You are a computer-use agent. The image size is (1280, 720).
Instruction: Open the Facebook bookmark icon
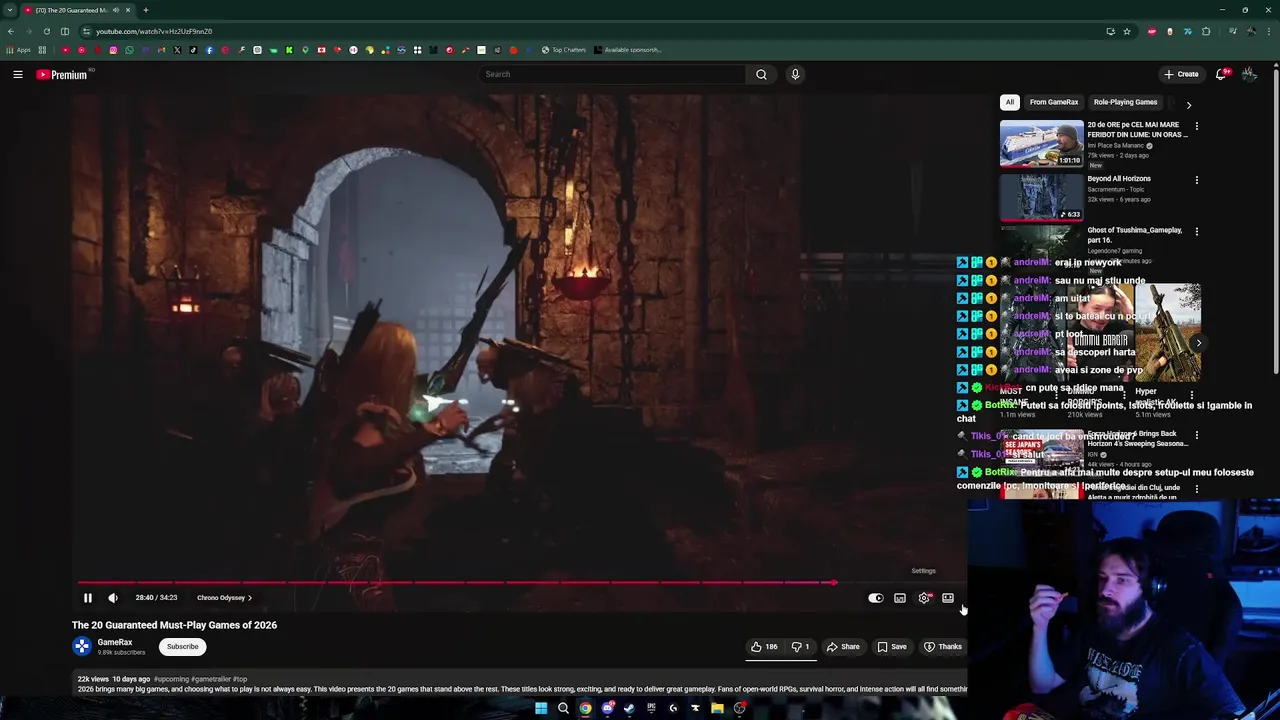click(209, 50)
